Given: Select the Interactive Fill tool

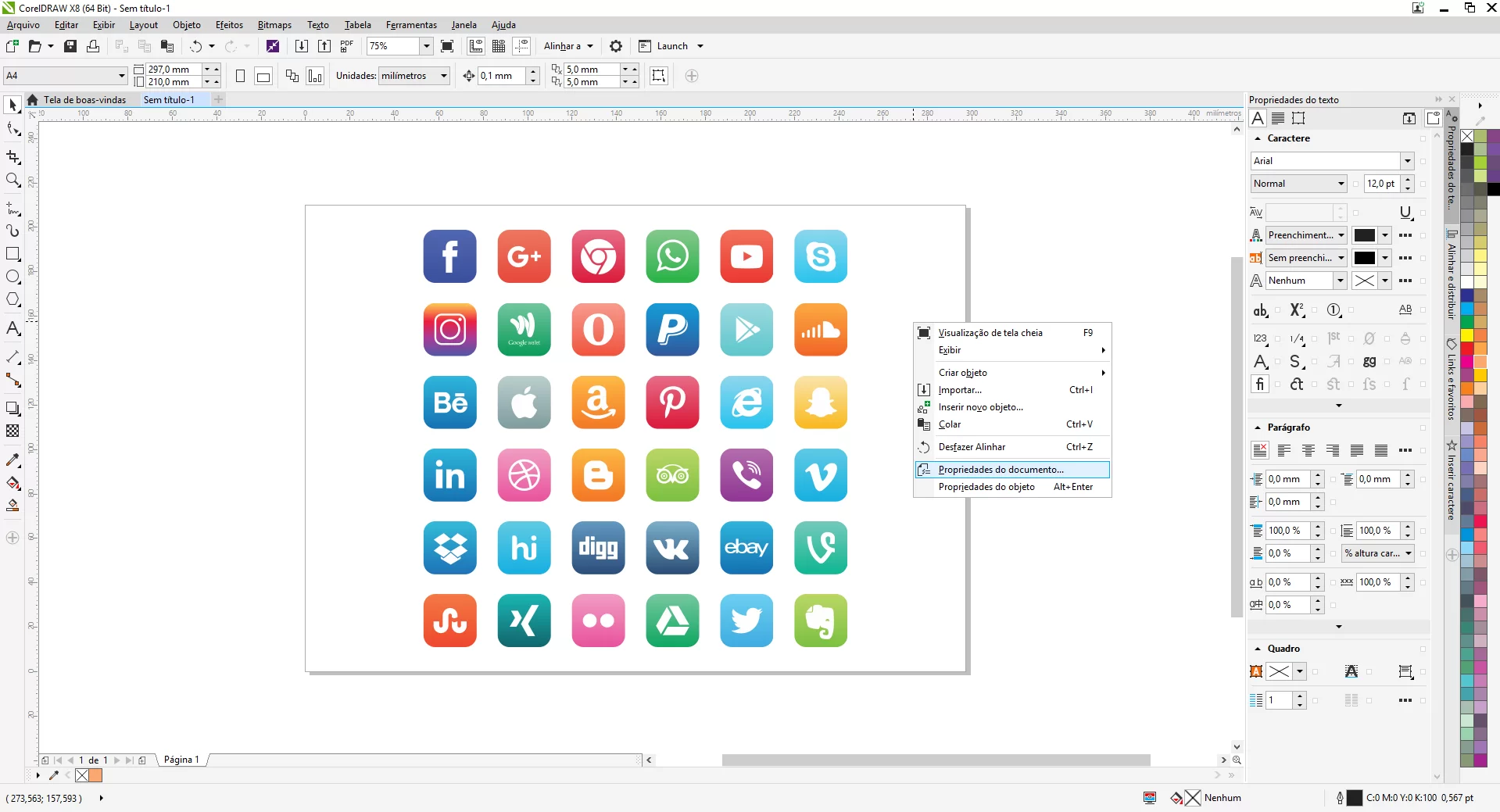Looking at the screenshot, I should coord(13,482).
